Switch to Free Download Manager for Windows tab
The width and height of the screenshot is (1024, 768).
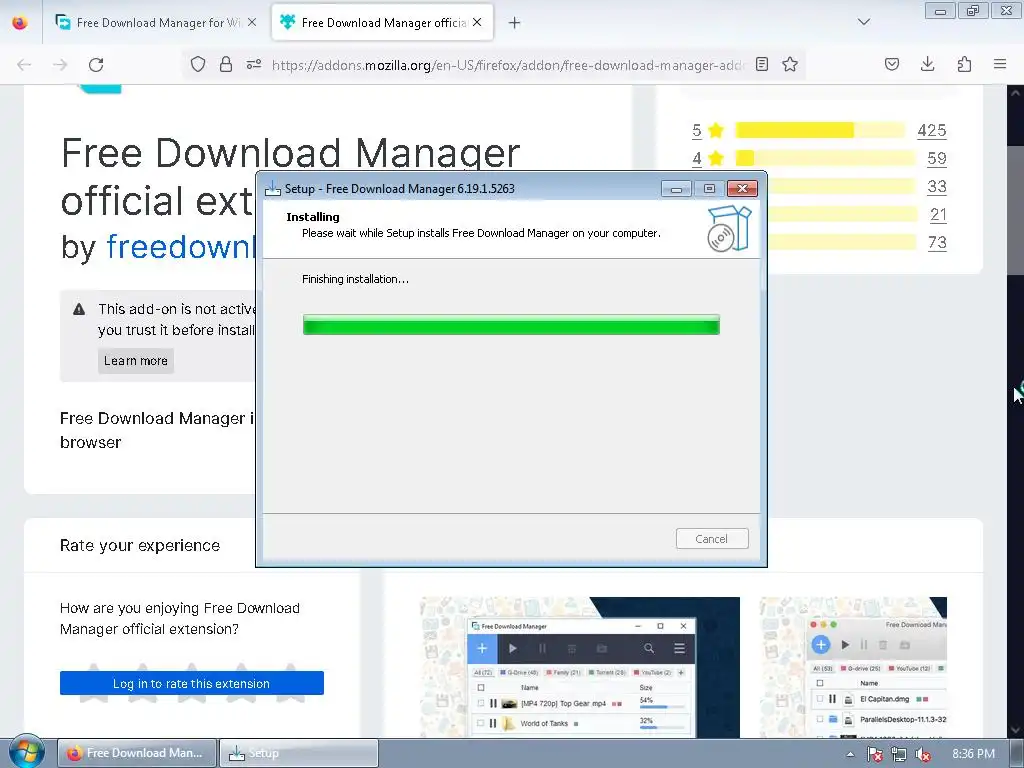coord(157,23)
